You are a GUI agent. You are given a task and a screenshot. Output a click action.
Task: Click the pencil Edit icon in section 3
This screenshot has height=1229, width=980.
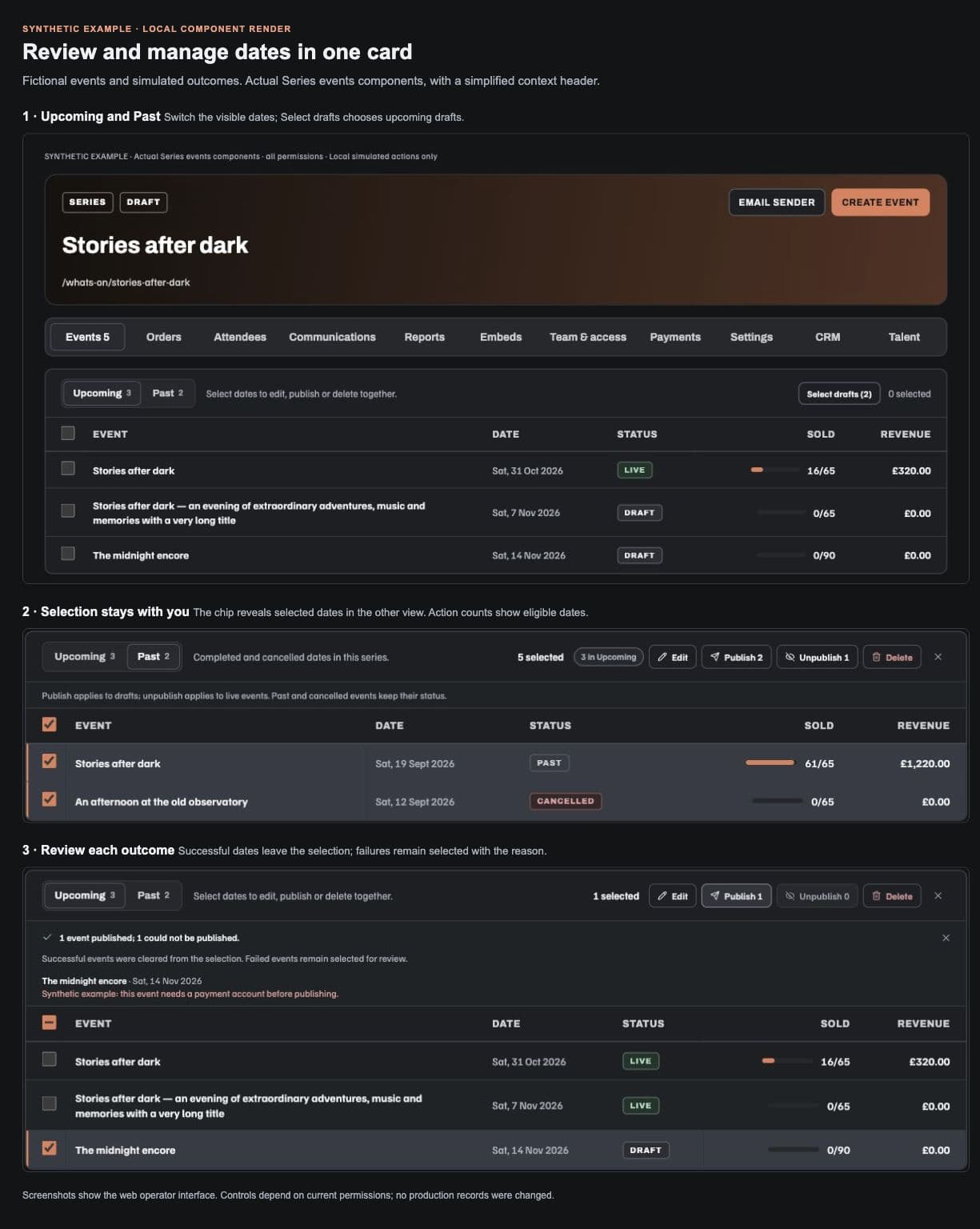pos(662,895)
